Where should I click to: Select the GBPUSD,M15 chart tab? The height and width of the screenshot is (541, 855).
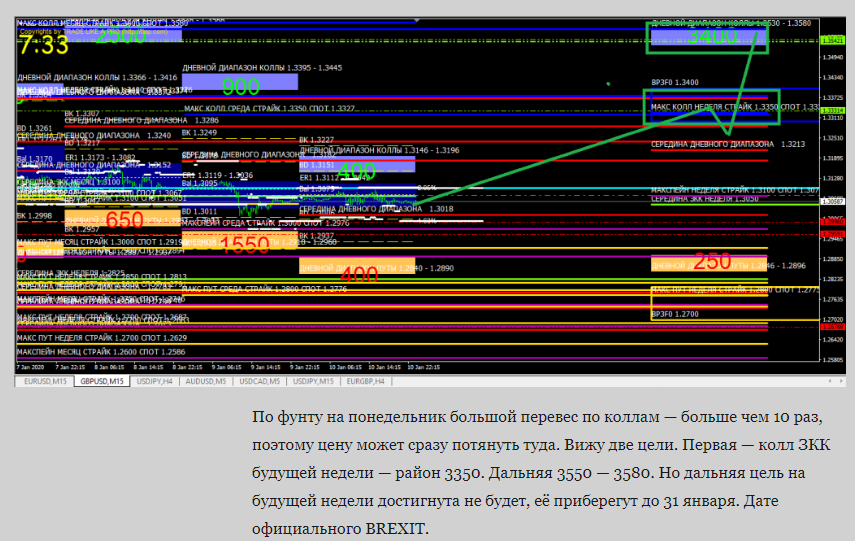coord(102,381)
